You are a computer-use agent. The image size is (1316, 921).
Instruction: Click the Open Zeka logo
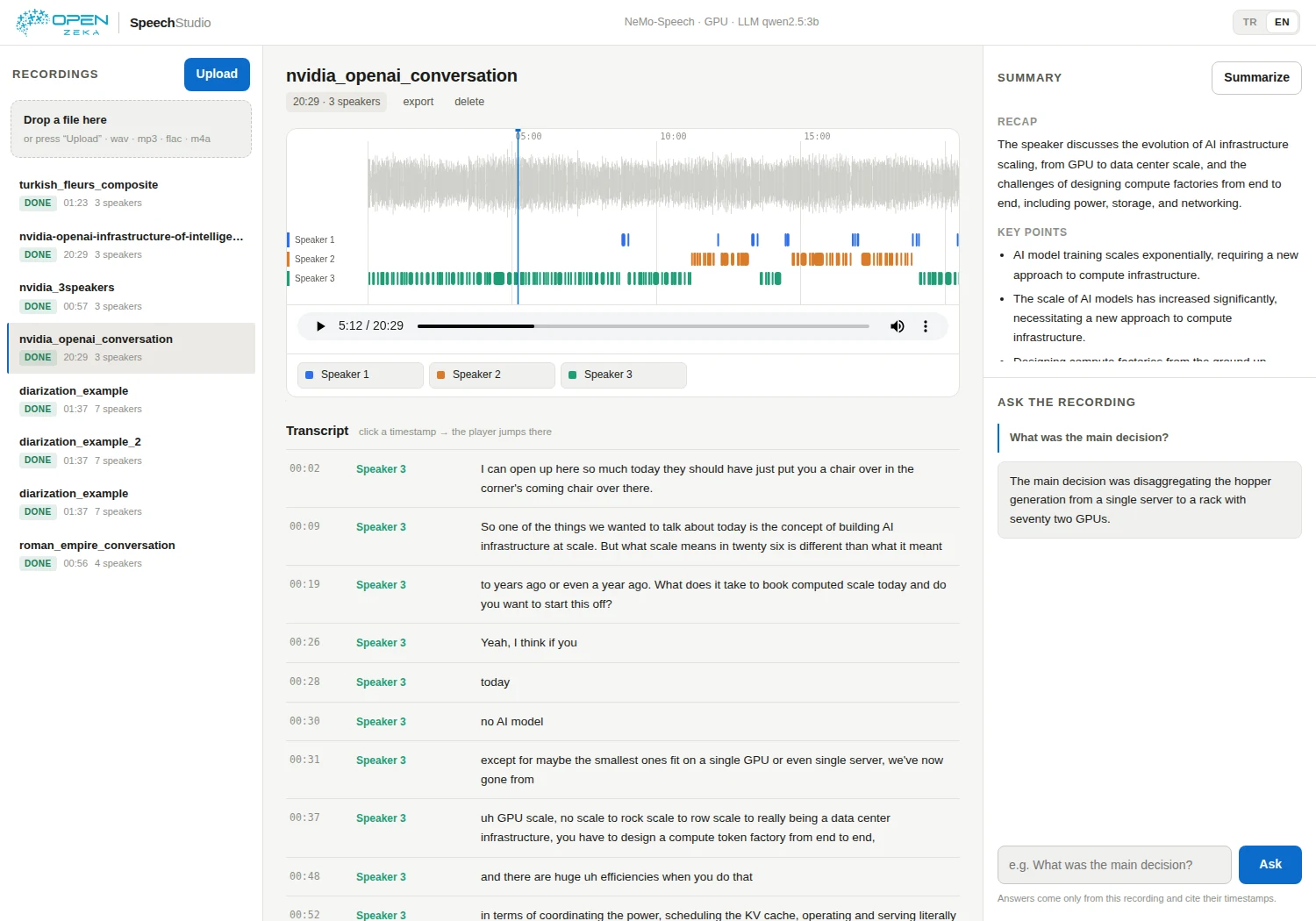[62, 23]
